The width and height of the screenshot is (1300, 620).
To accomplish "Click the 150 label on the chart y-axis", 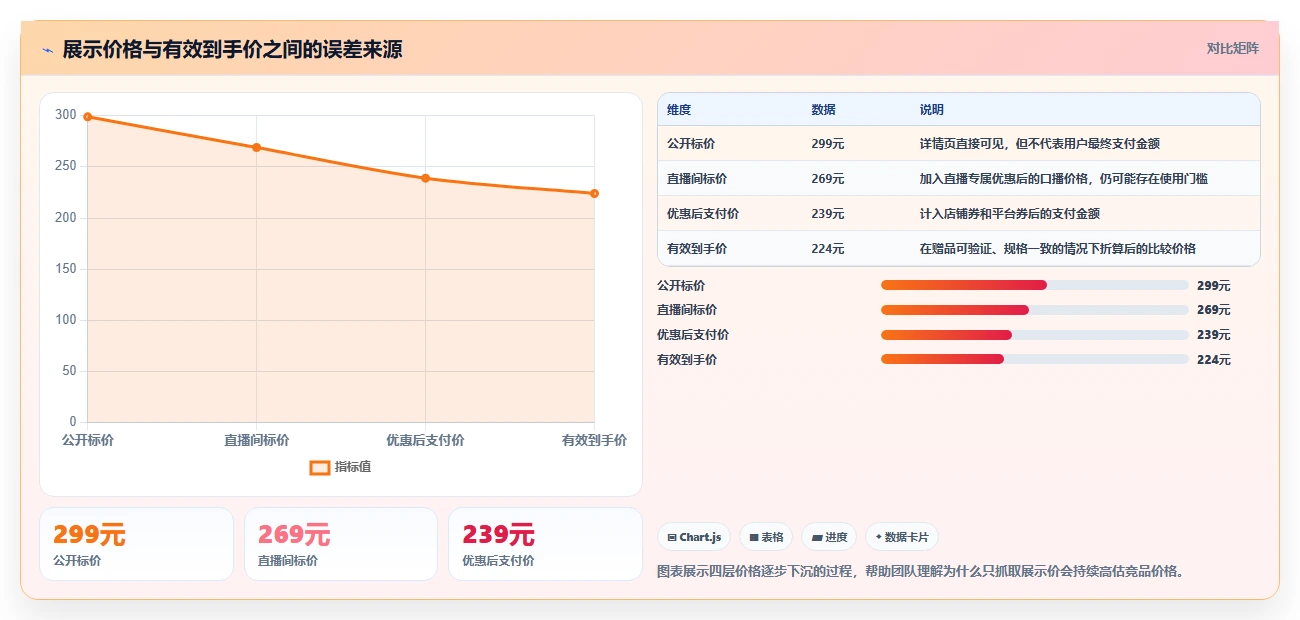I will tap(65, 269).
